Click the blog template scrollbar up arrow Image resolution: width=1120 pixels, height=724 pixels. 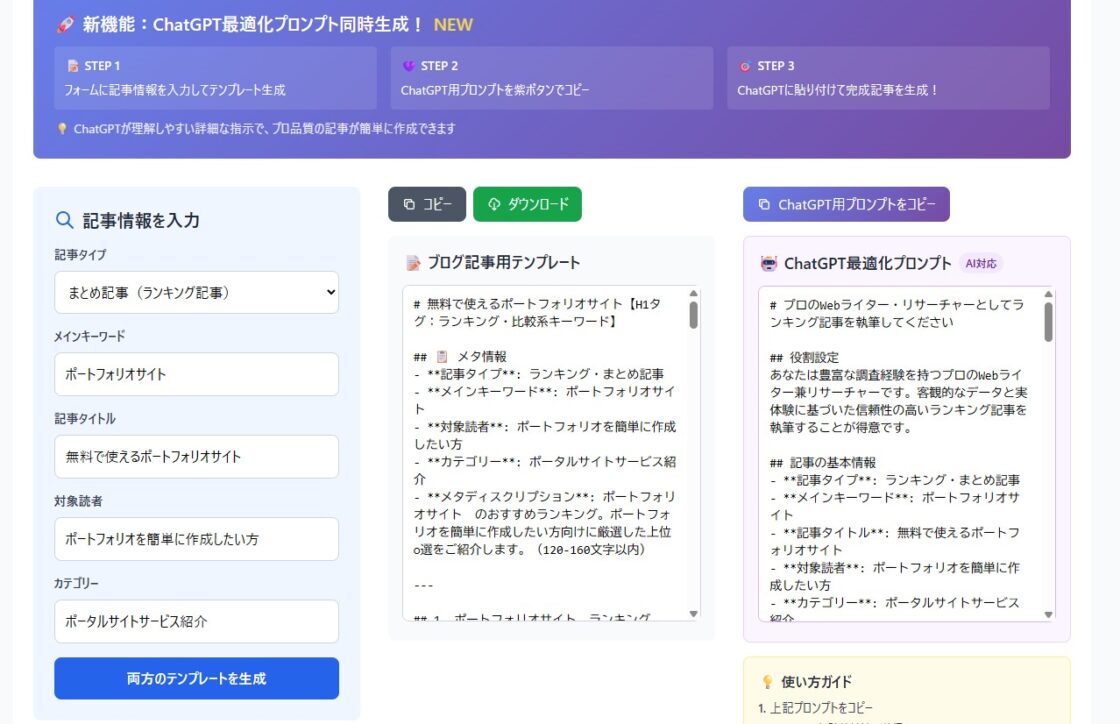(693, 293)
